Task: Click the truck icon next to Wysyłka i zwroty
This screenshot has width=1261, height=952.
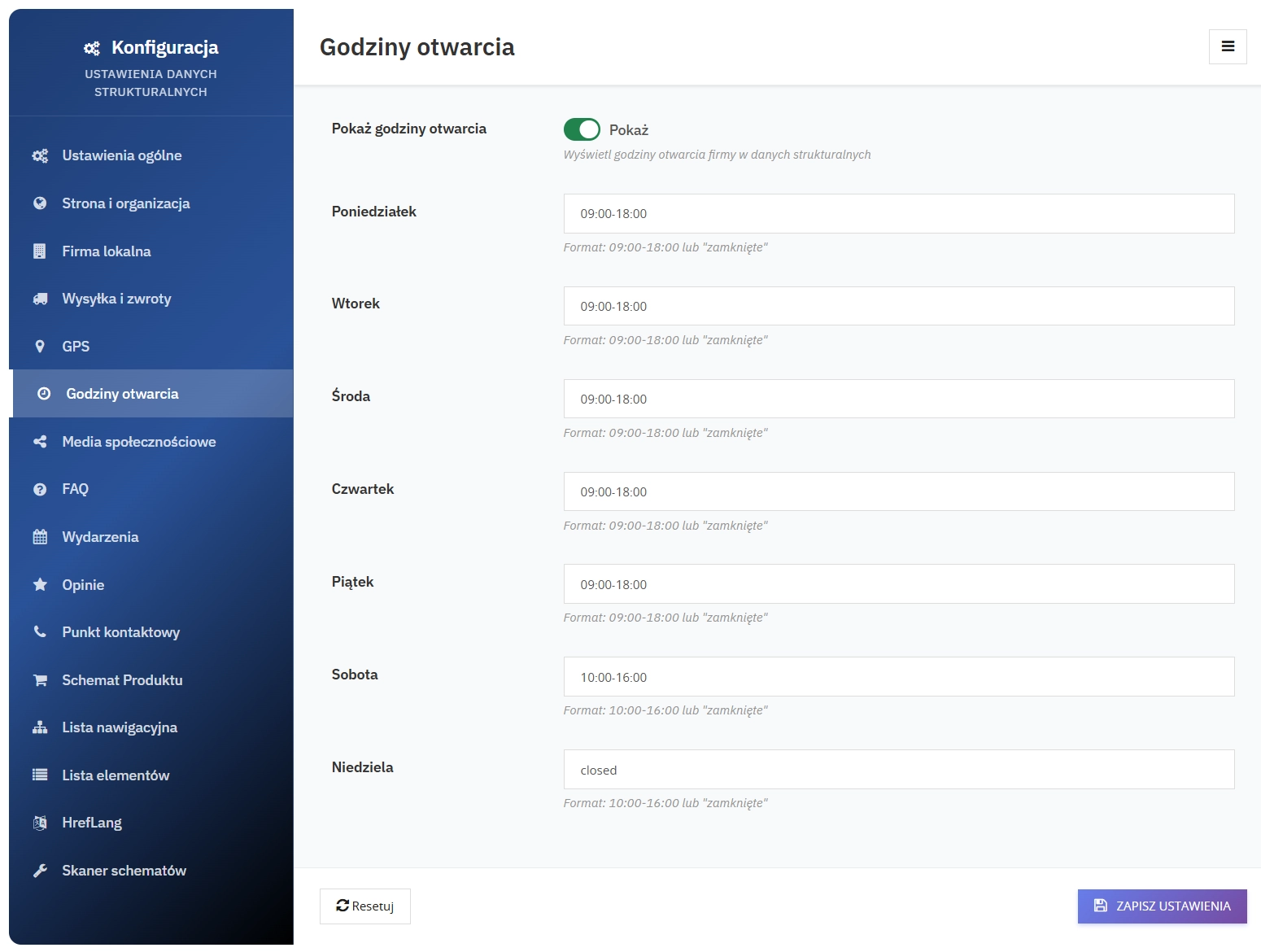Action: pyautogui.click(x=39, y=298)
